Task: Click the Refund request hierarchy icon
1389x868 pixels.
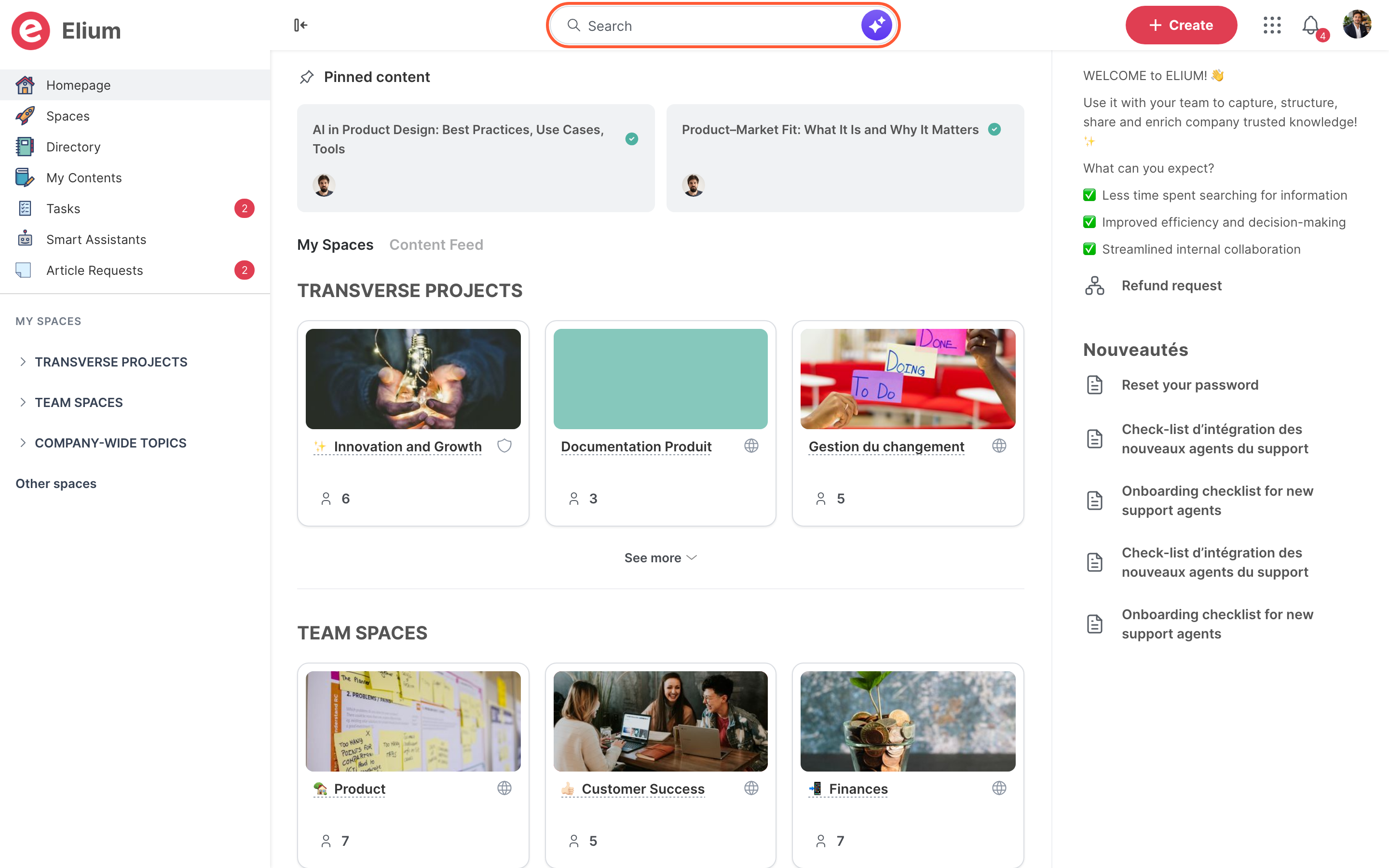Action: point(1094,285)
